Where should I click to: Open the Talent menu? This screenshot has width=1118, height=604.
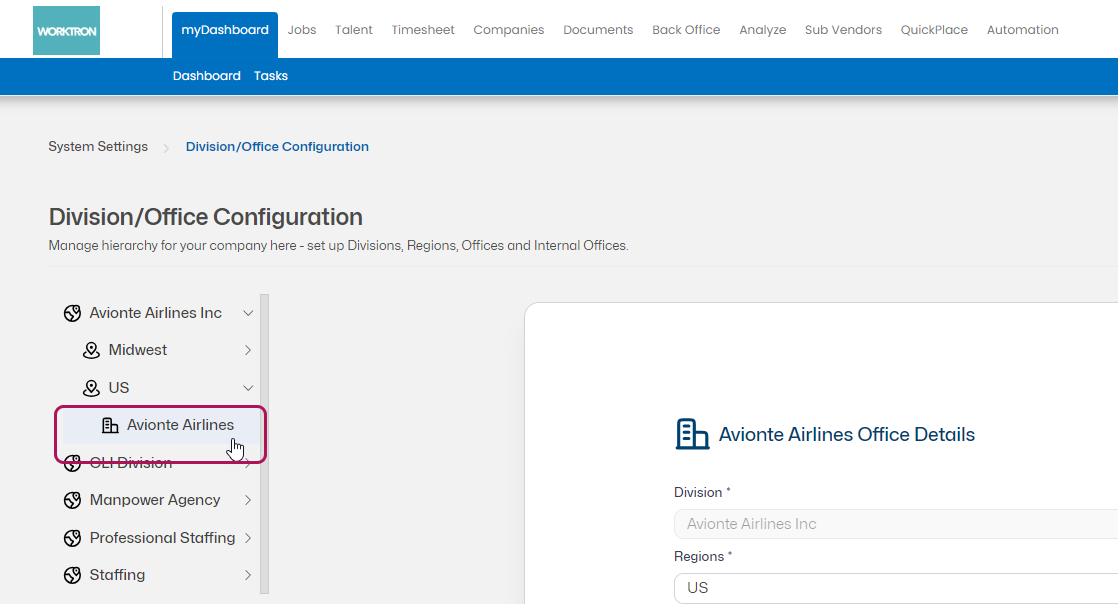354,30
